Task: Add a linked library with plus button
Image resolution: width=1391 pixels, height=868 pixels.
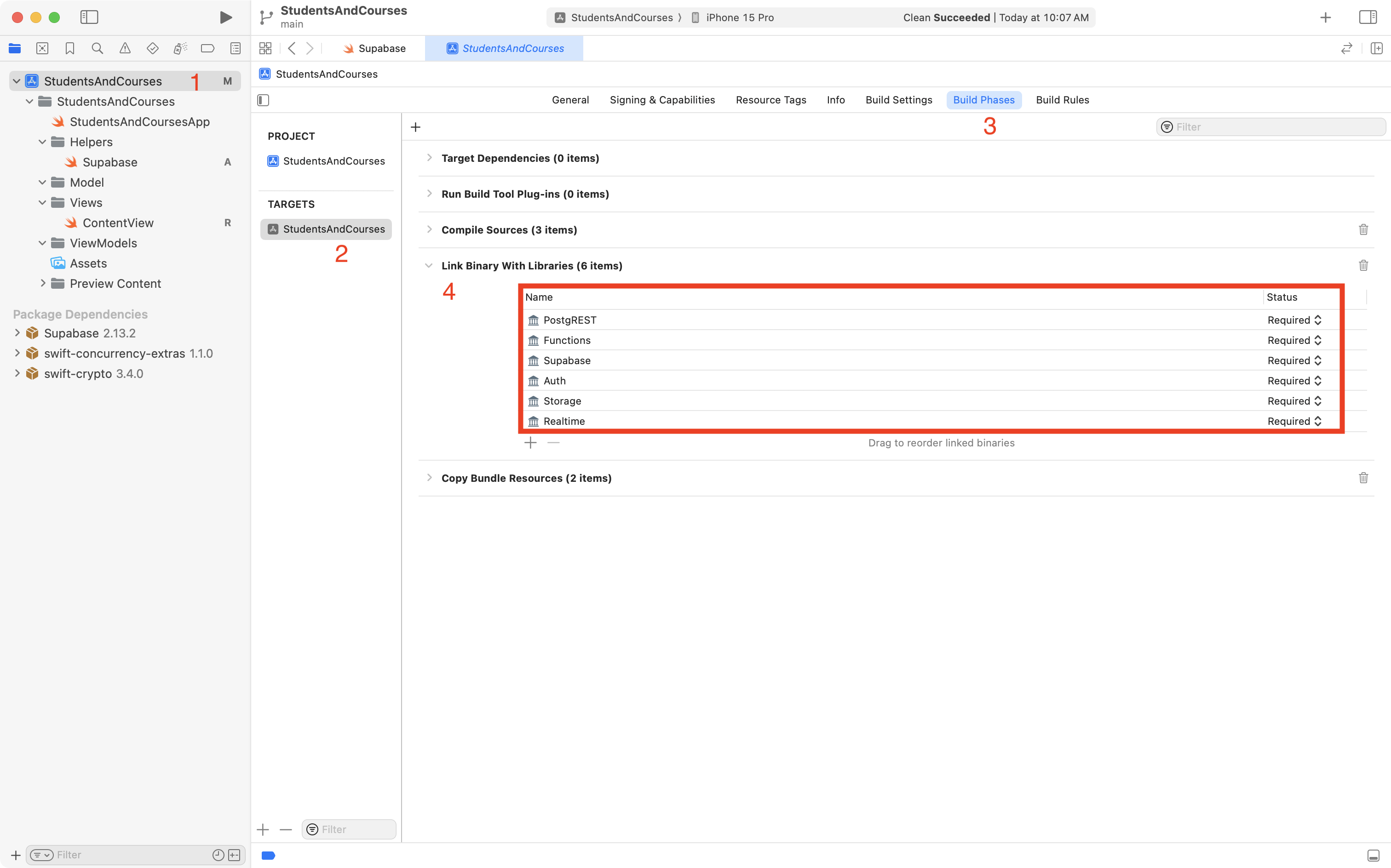Action: (530, 443)
